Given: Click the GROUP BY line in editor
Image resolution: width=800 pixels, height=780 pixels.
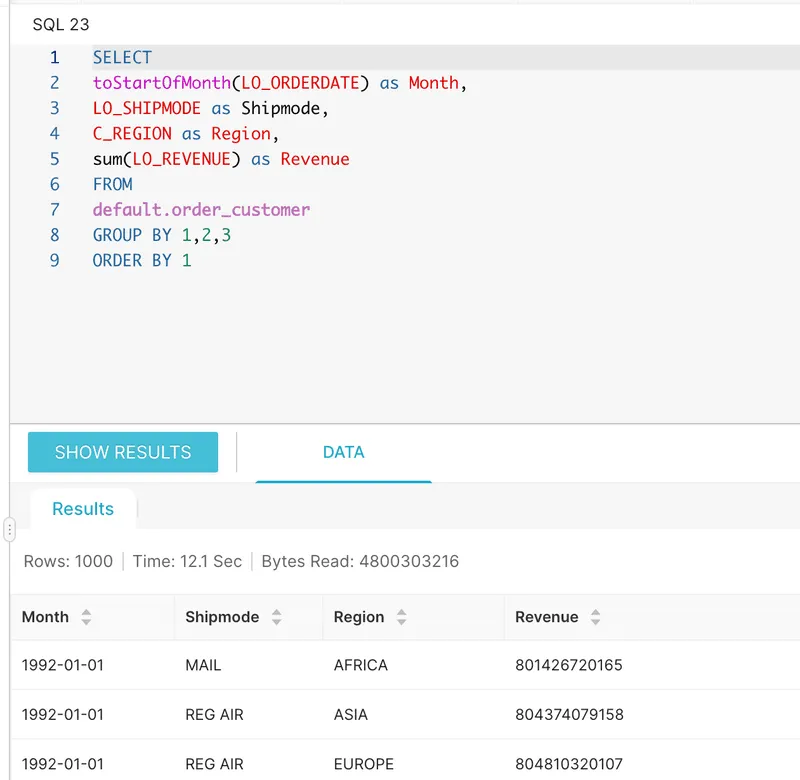Looking at the screenshot, I should tap(163, 235).
